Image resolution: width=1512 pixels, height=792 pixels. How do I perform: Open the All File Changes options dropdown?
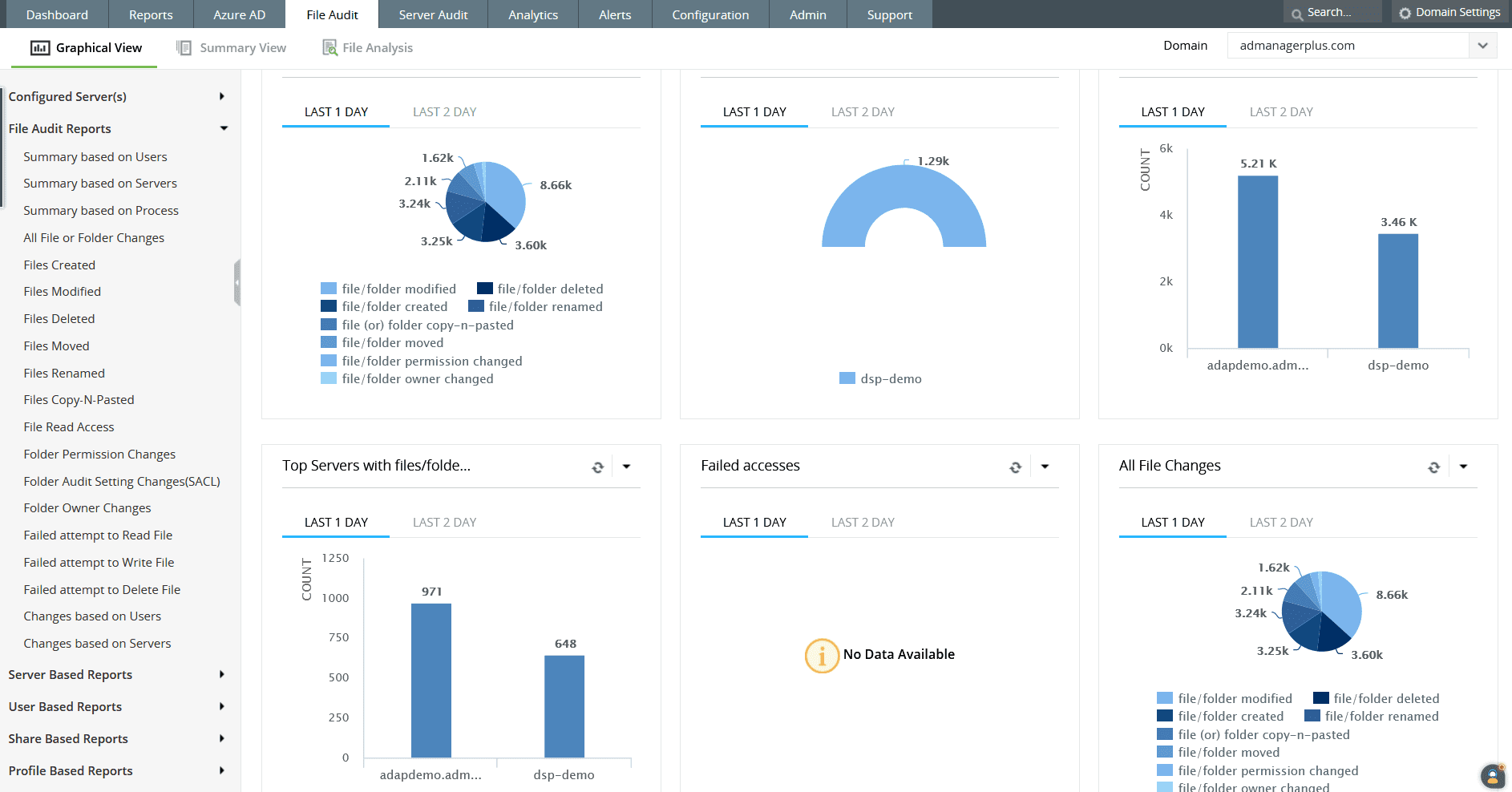(1464, 466)
